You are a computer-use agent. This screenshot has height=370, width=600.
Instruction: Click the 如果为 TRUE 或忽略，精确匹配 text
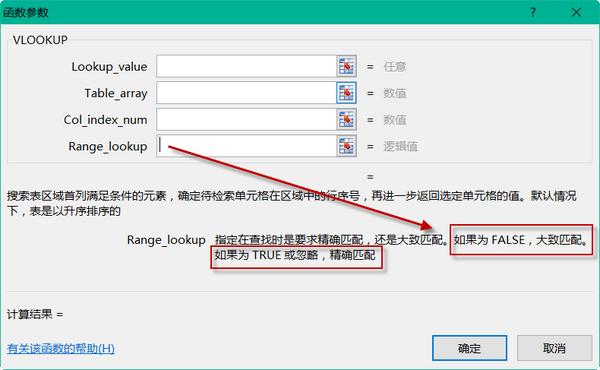pos(295,255)
